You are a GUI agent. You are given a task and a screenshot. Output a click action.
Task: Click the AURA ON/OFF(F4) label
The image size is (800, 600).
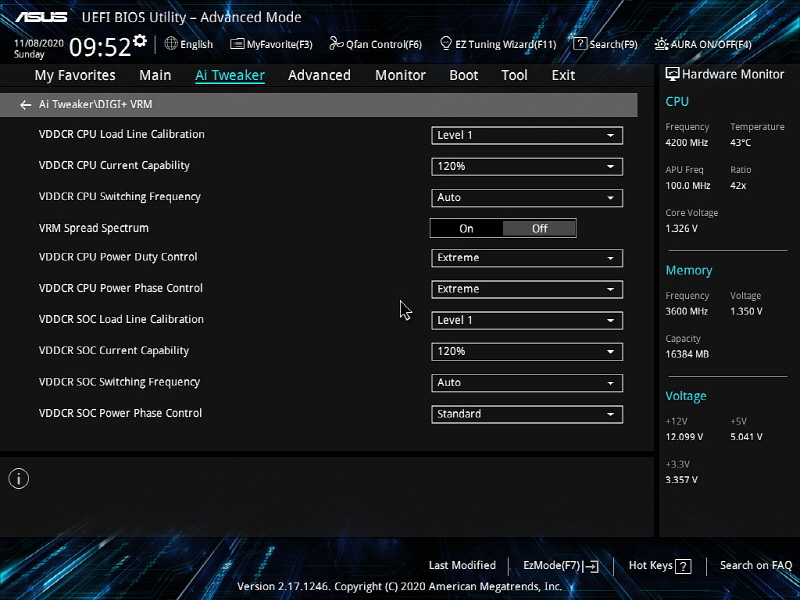(x=711, y=44)
